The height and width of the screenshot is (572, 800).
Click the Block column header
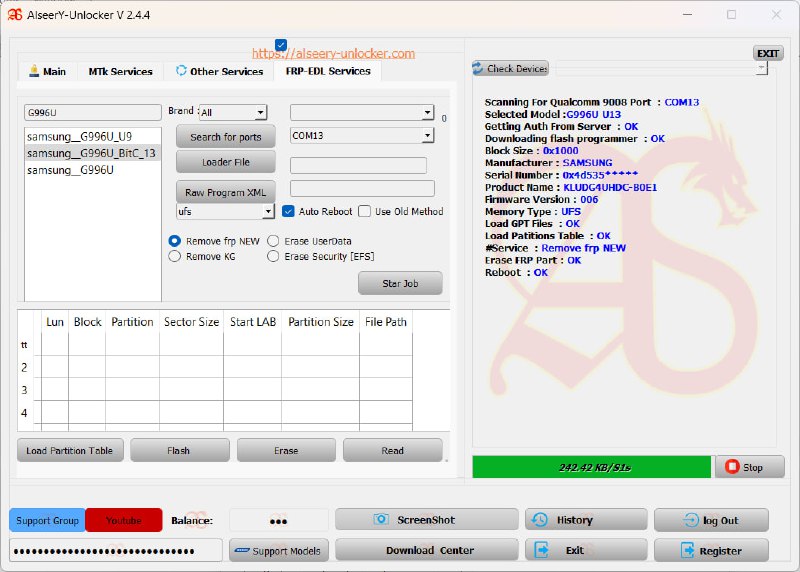(x=87, y=322)
